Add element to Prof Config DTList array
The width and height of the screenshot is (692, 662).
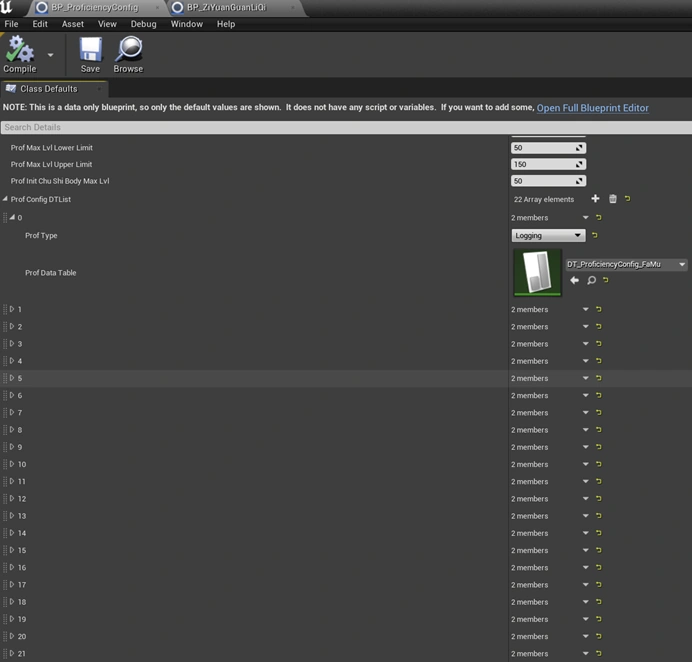[595, 199]
